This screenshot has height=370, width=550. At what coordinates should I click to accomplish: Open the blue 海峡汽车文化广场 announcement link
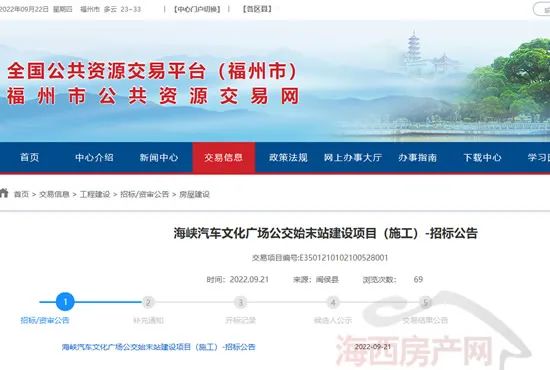159,347
